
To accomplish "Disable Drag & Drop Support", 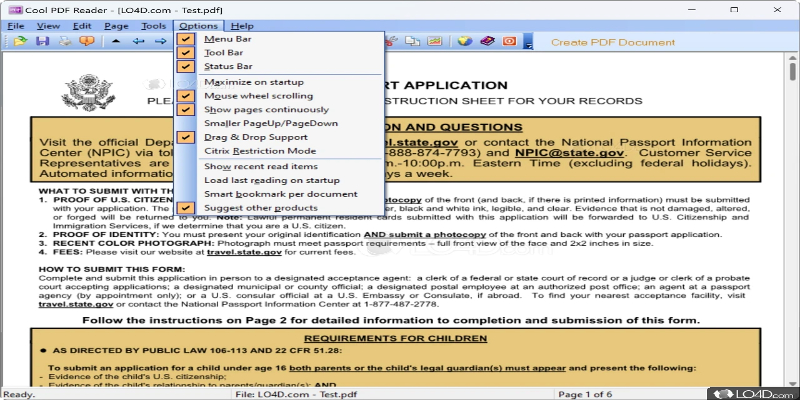I will (255, 136).
